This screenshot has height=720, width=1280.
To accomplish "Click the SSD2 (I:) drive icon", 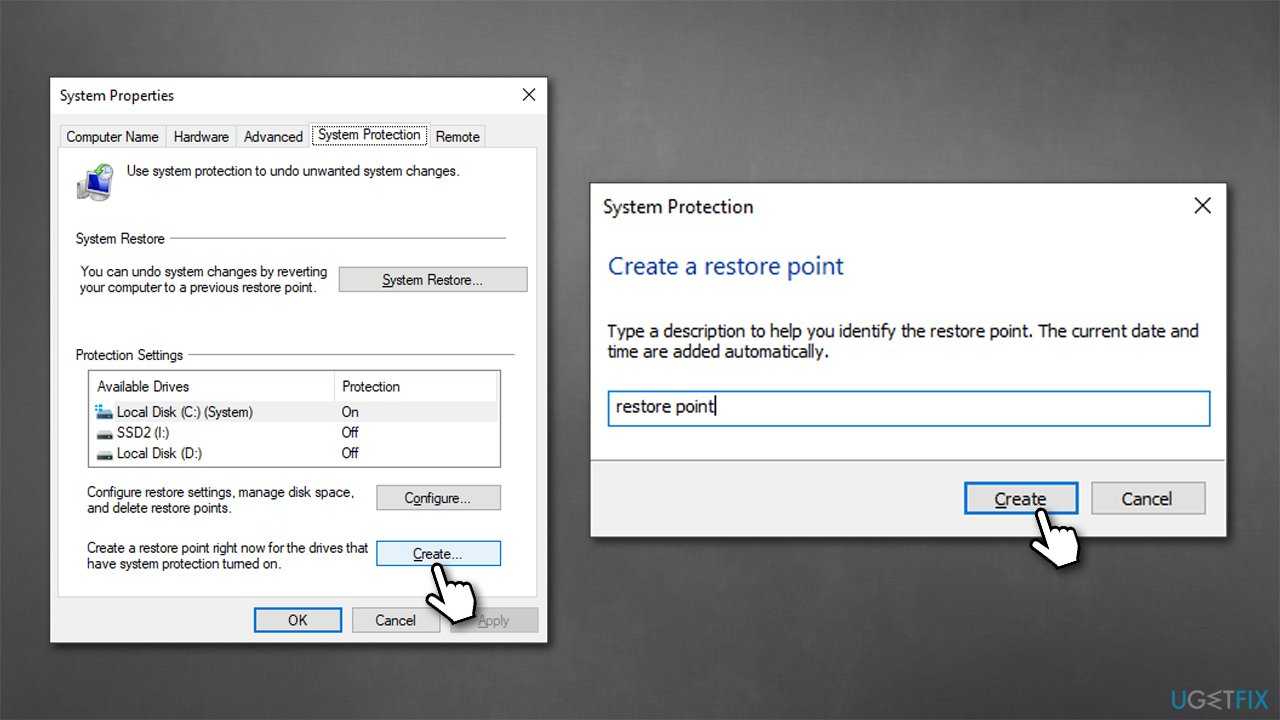I will 104,433.
